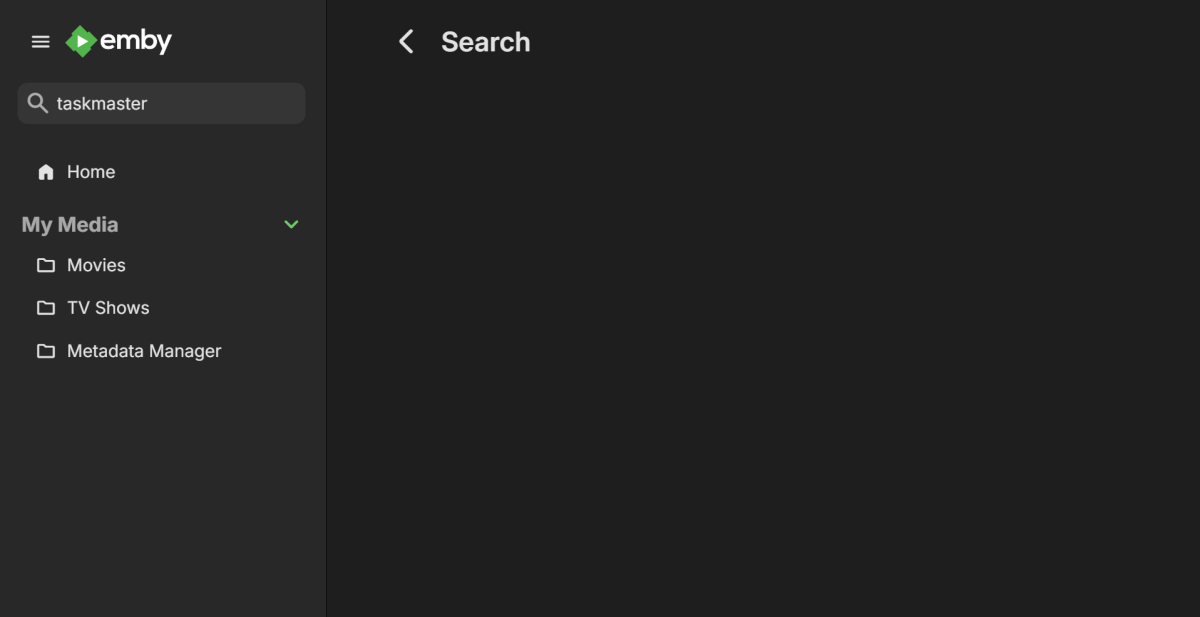This screenshot has width=1200, height=617.
Task: Navigate to Home
Action: click(91, 171)
